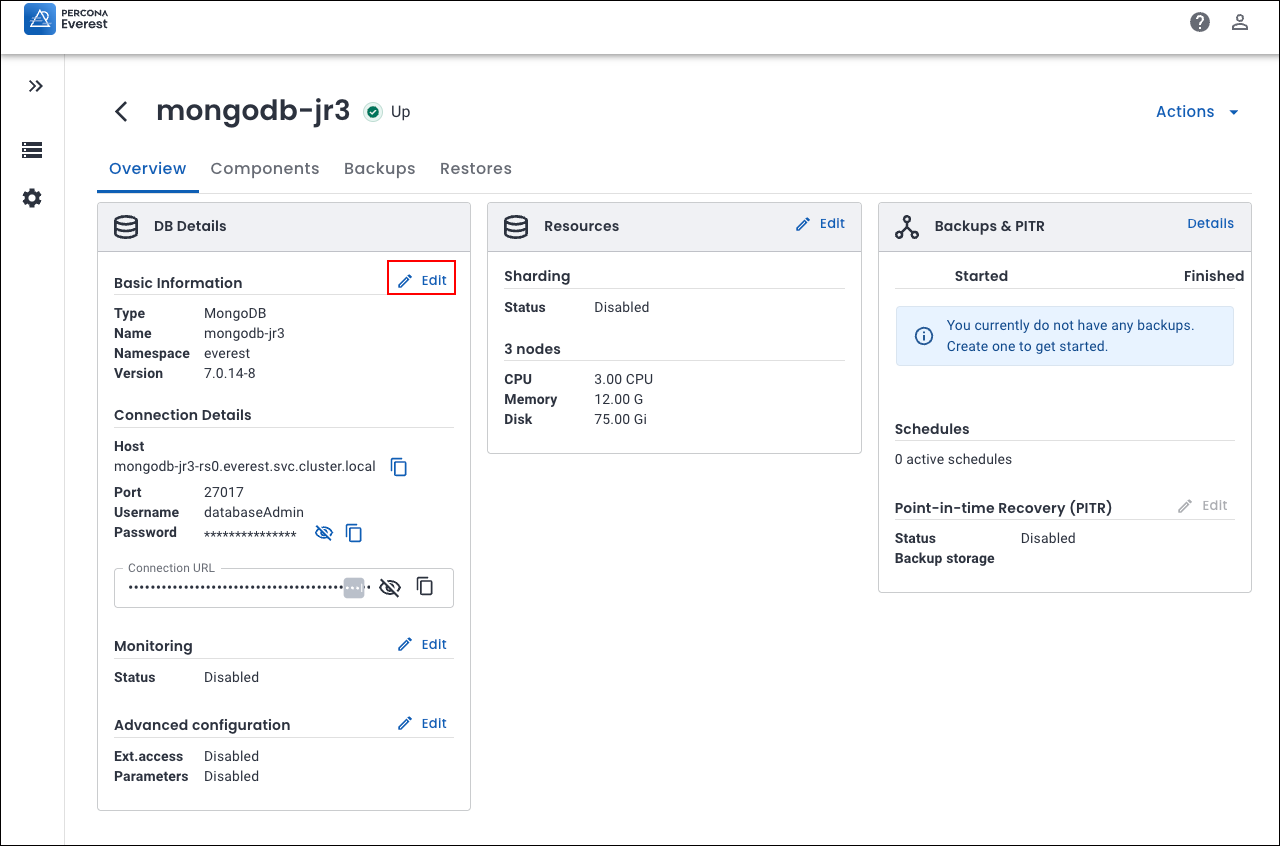Switch to the Backups tab
Viewport: 1280px width, 846px height.
pyautogui.click(x=379, y=169)
